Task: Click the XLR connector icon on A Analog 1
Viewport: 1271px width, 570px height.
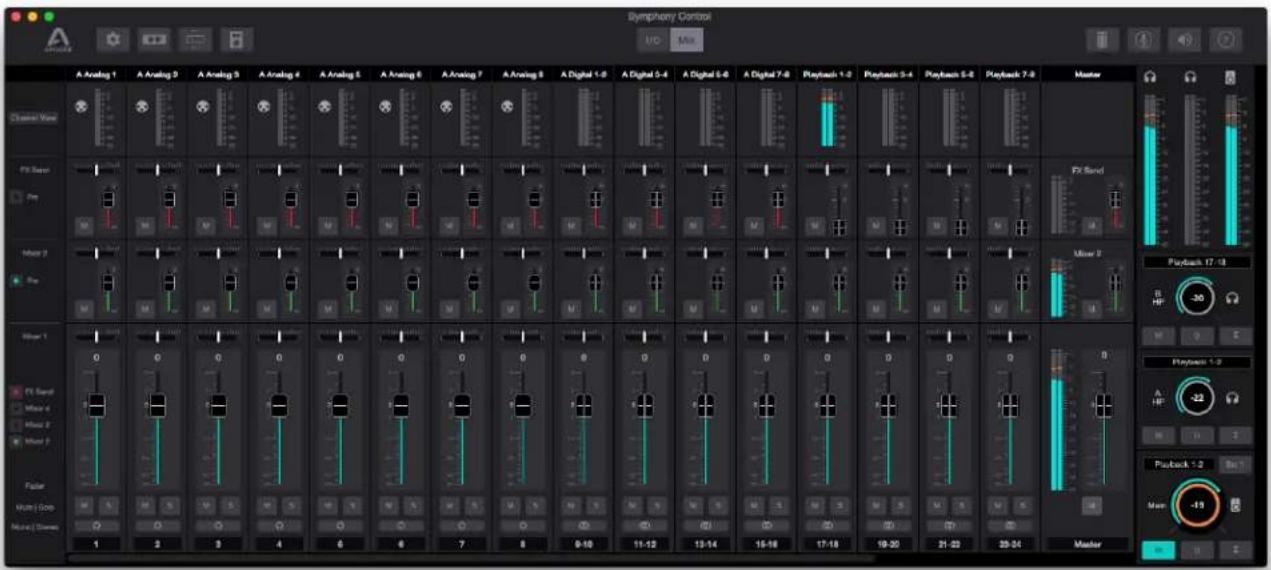Action: point(82,108)
